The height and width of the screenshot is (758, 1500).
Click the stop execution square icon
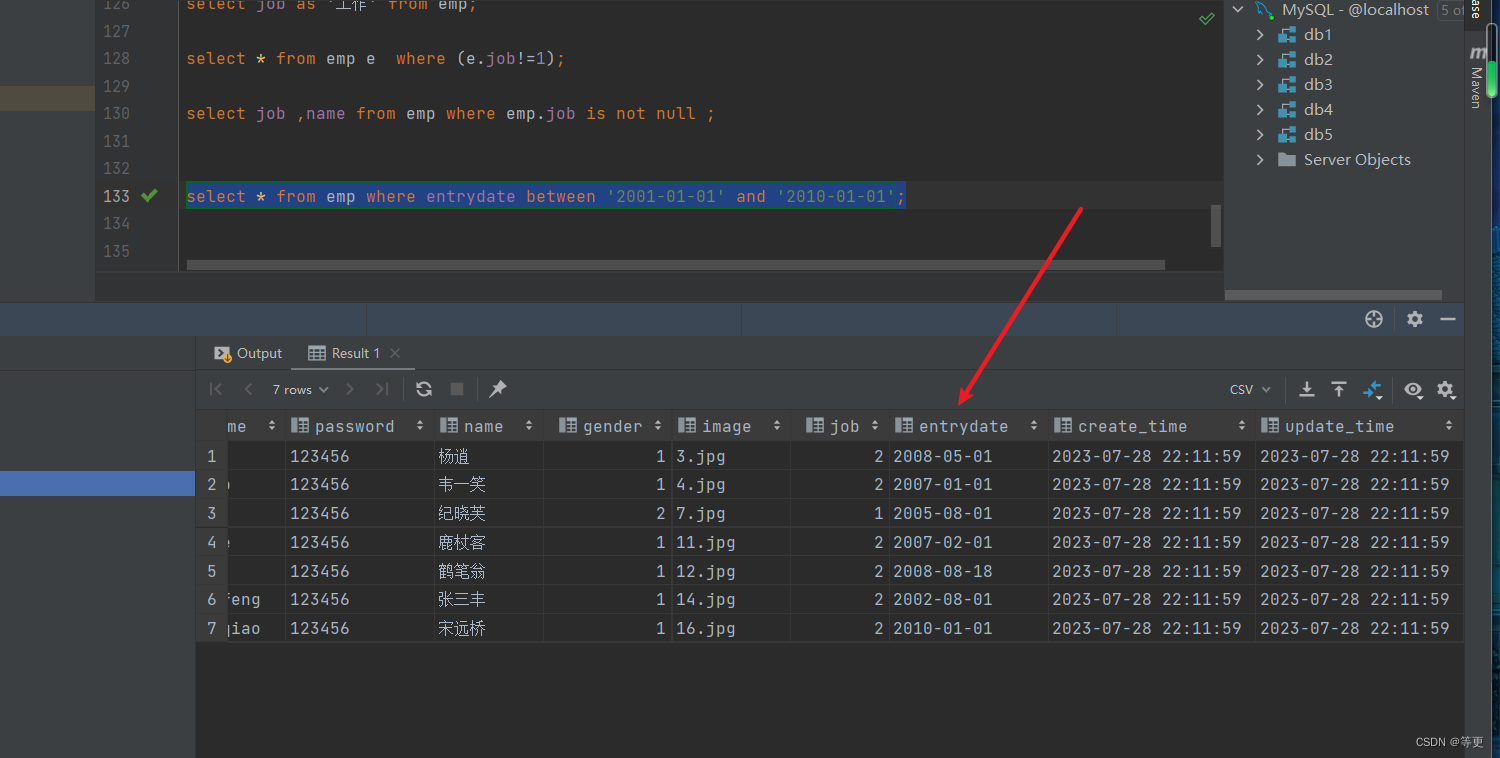click(x=457, y=389)
